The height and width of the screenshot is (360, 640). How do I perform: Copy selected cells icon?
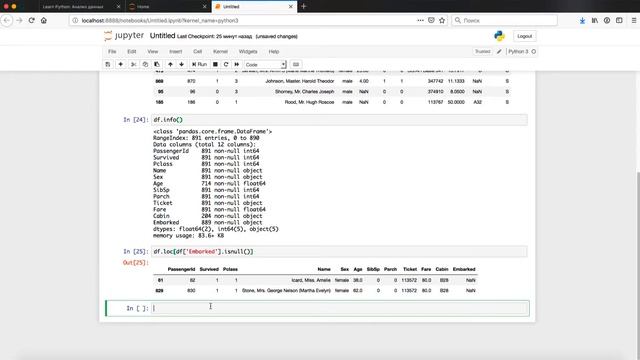point(145,64)
